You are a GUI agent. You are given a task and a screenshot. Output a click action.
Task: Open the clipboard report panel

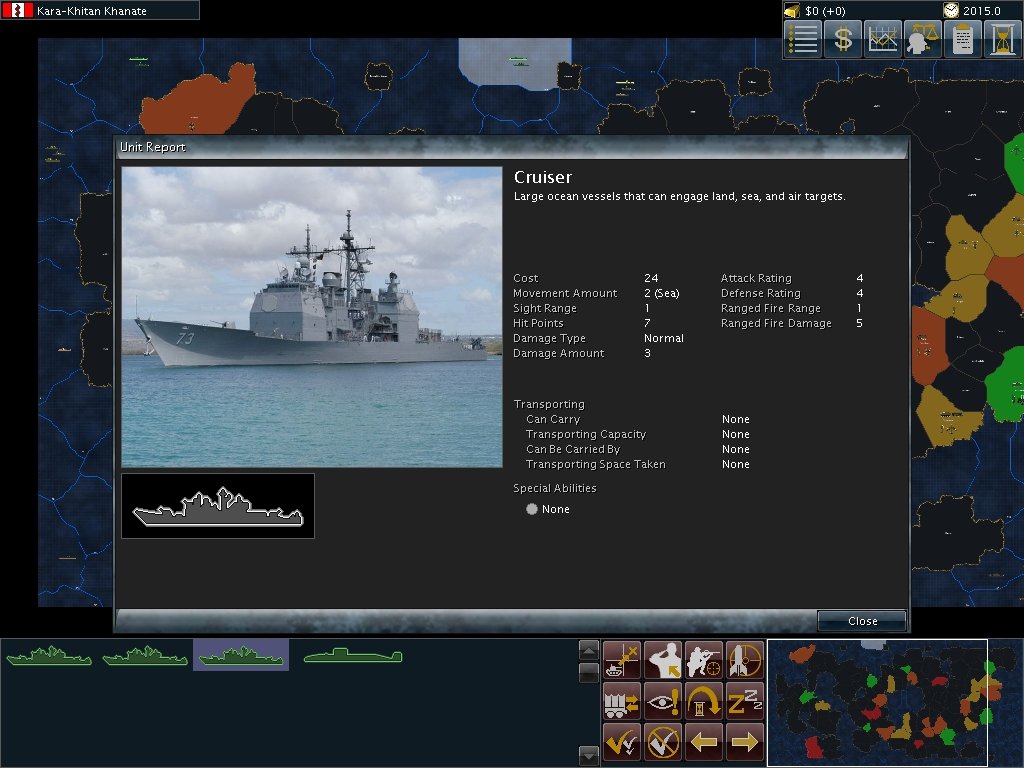963,40
